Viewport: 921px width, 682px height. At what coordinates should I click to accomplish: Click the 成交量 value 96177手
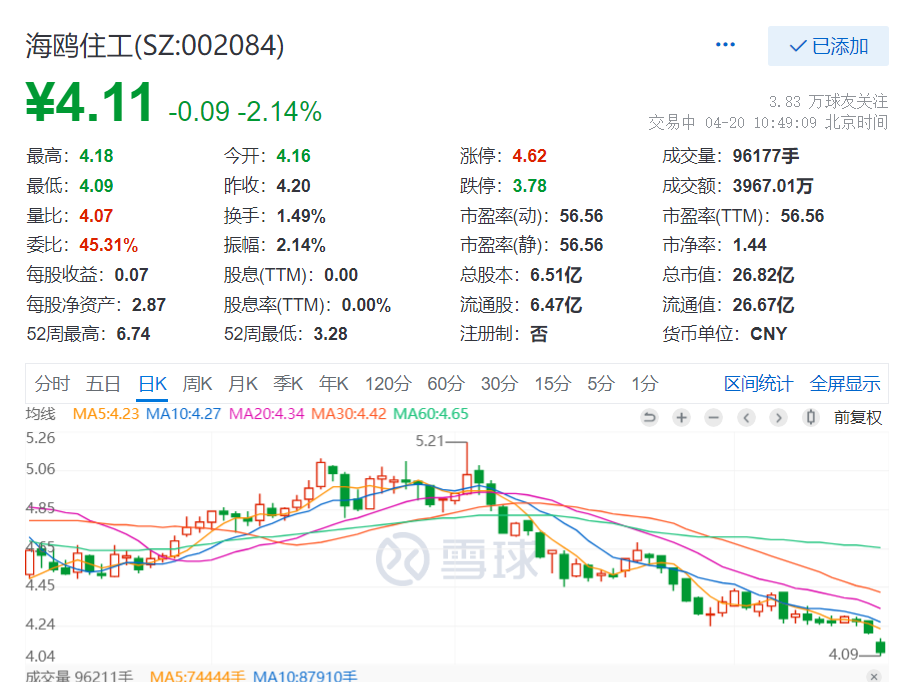click(x=766, y=156)
